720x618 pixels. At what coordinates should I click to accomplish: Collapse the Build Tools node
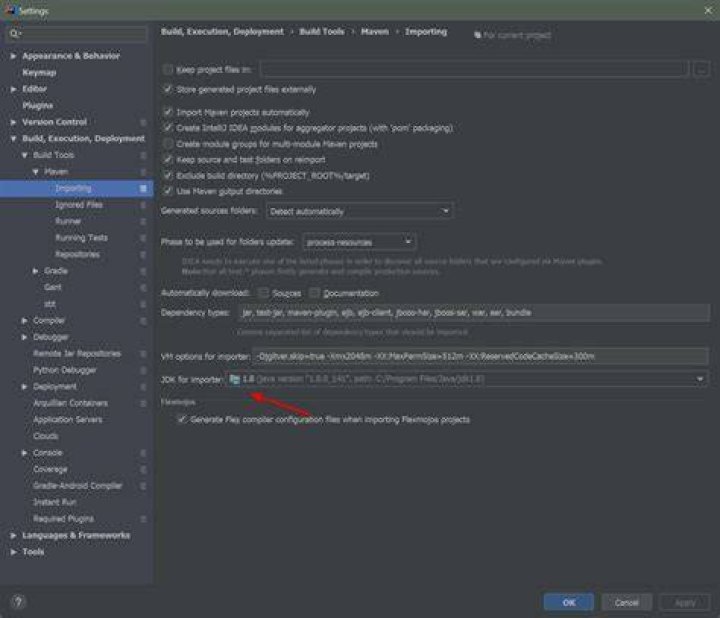click(24, 155)
